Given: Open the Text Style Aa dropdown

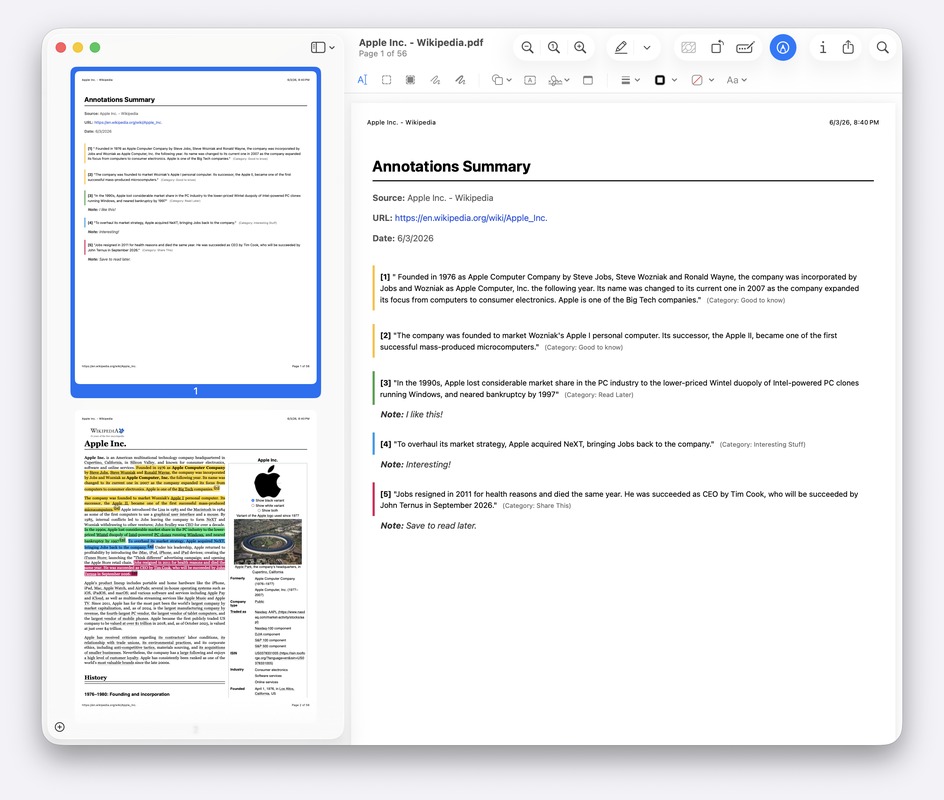Looking at the screenshot, I should [736, 80].
